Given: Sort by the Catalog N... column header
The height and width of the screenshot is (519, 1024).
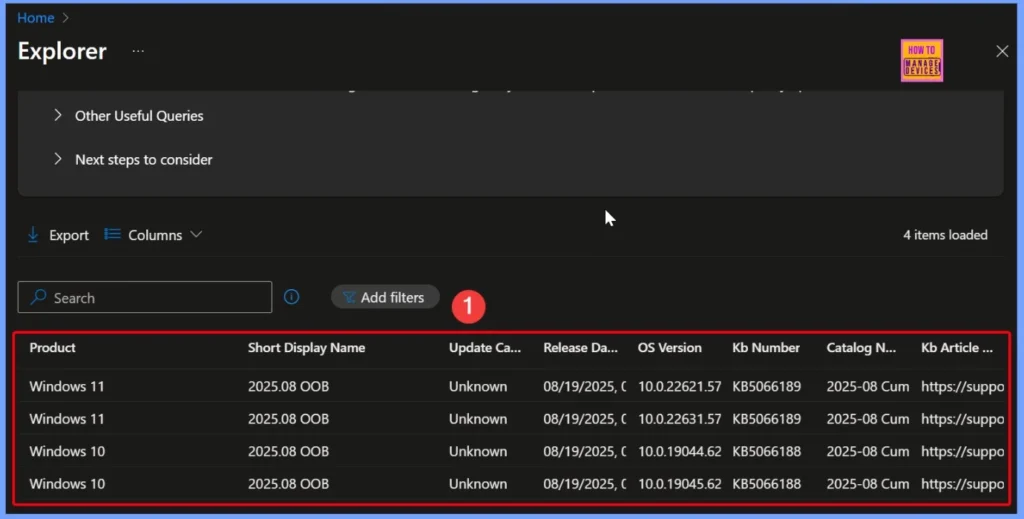Looking at the screenshot, I should pyautogui.click(x=861, y=347).
